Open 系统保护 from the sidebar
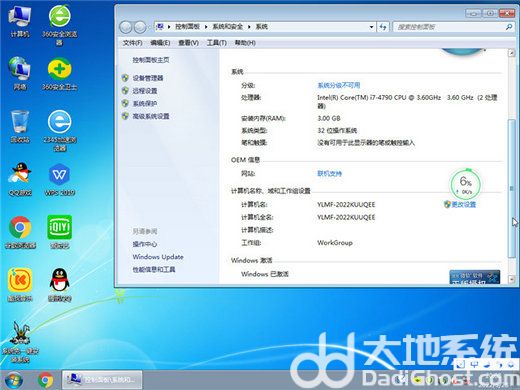This screenshot has width=520, height=390. (145, 103)
